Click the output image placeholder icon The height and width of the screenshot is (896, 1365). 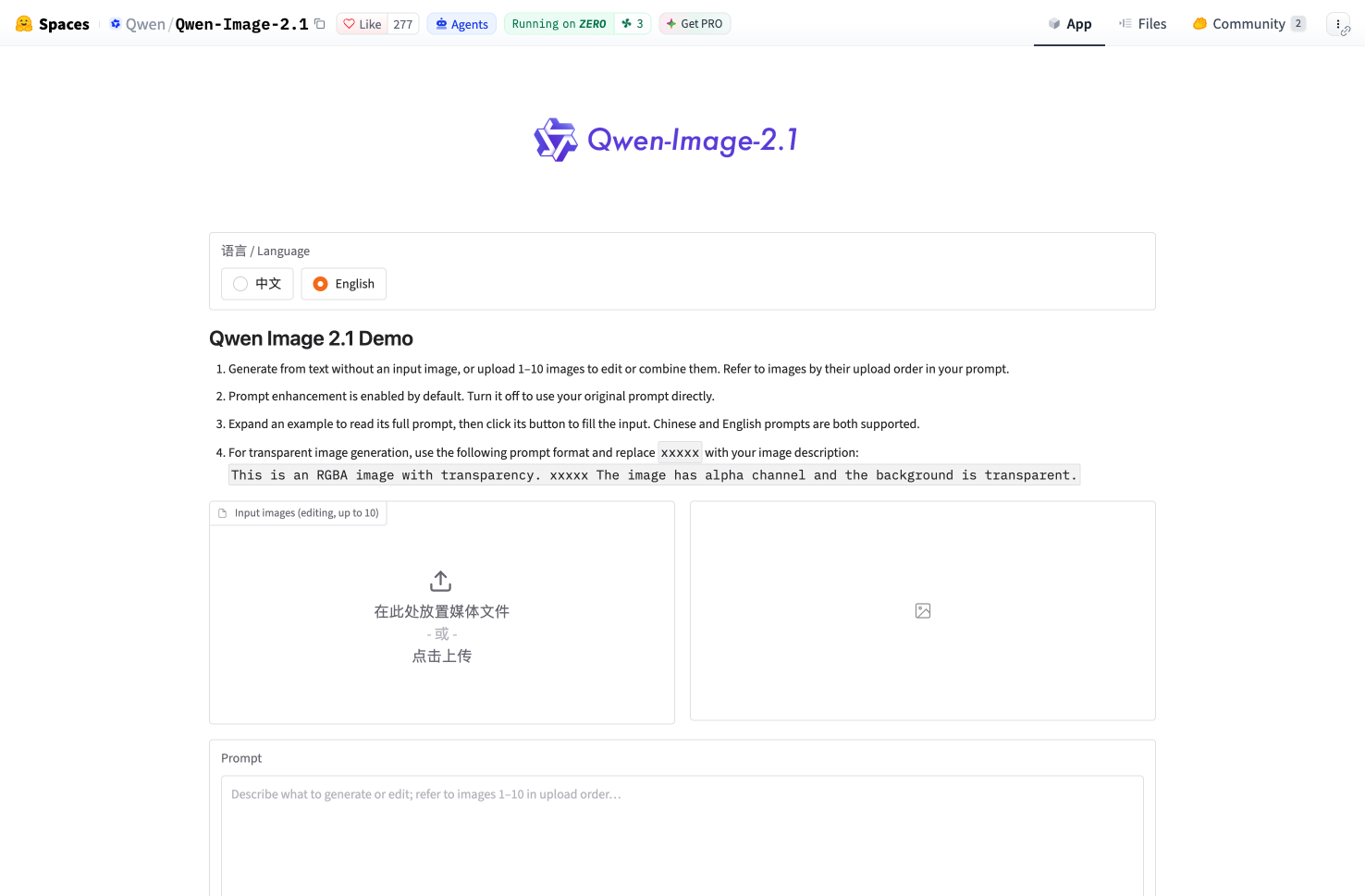[x=923, y=610]
